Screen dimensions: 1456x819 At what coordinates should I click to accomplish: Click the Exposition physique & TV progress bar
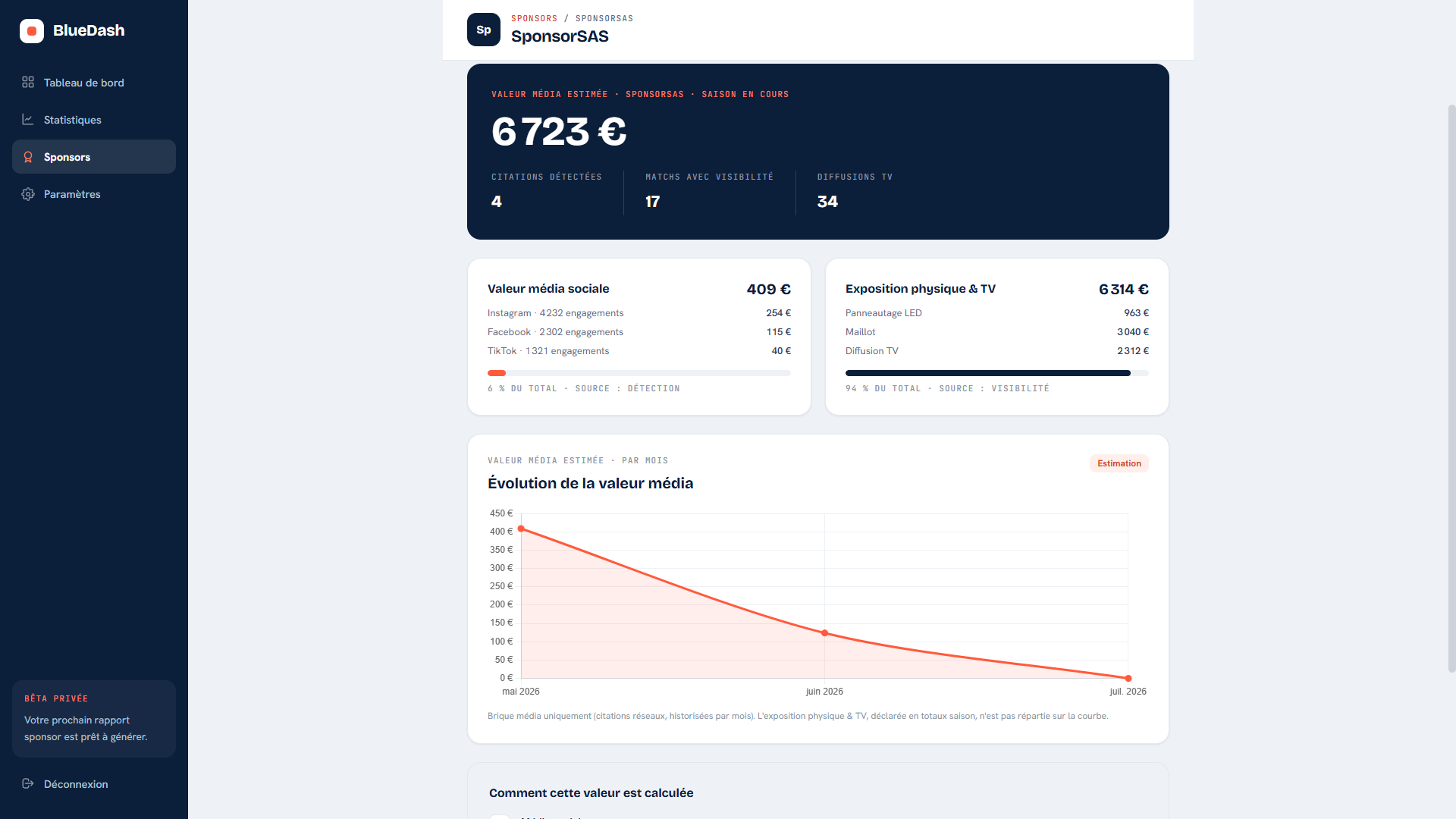(997, 373)
